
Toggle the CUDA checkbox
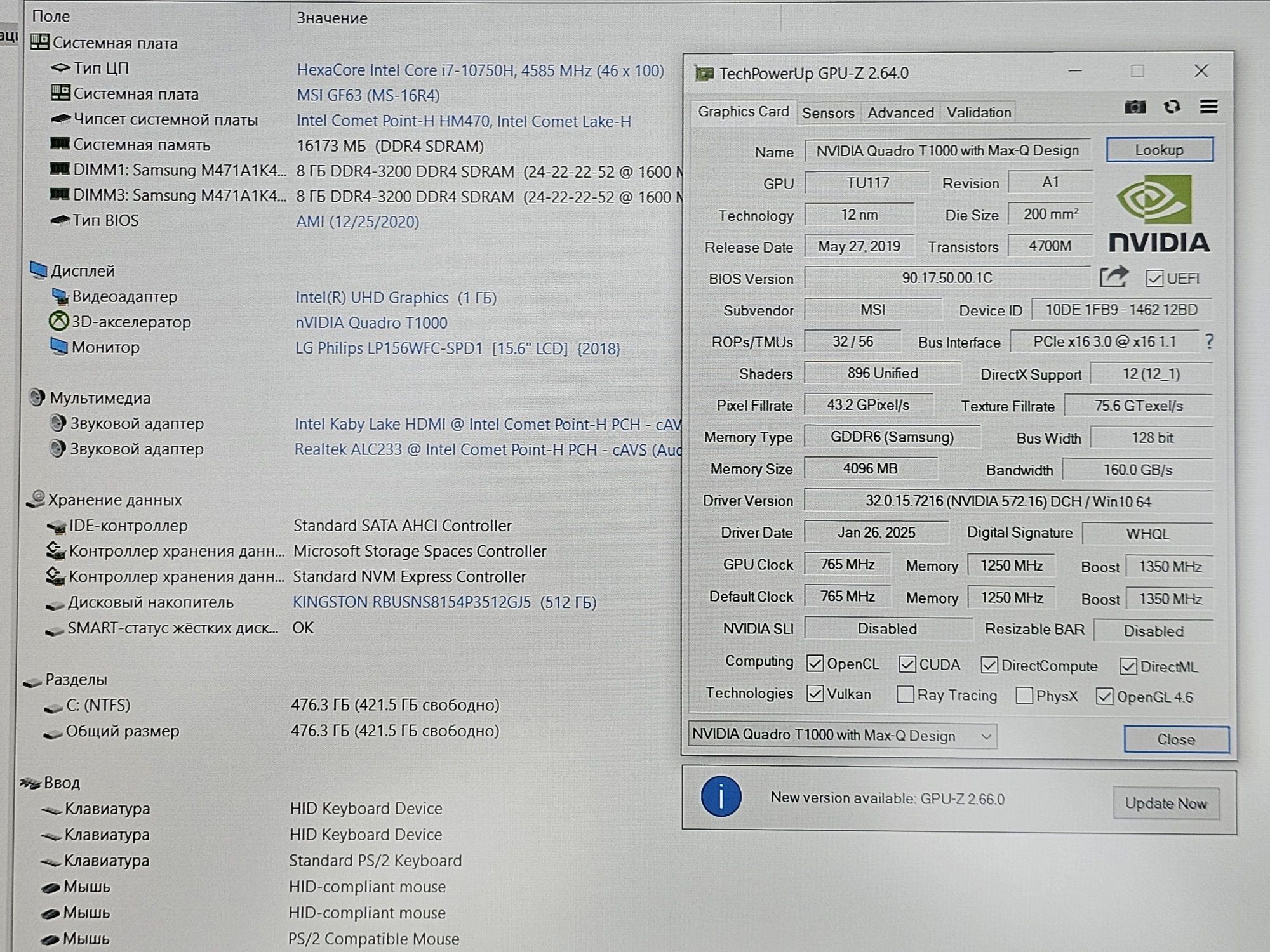click(907, 664)
